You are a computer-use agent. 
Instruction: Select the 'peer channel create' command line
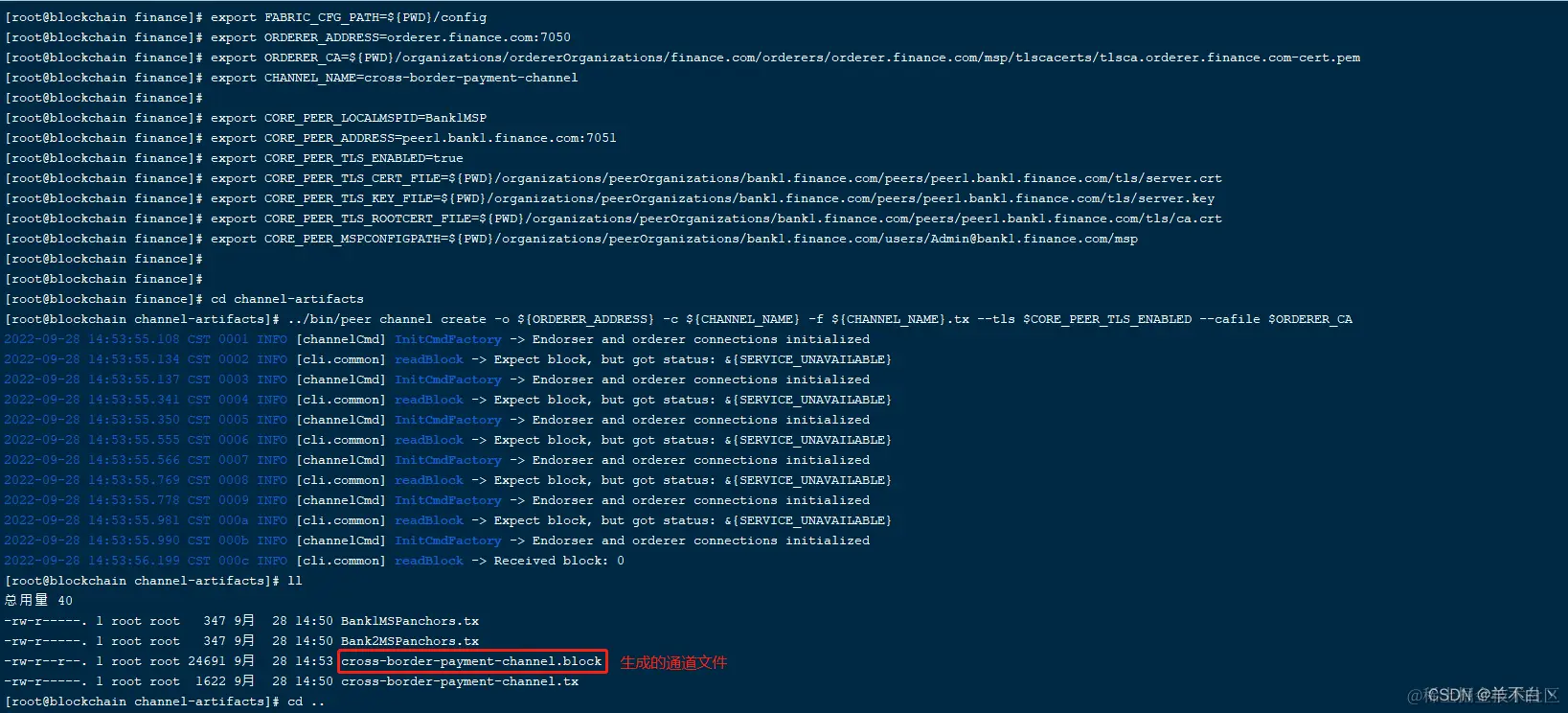678,319
